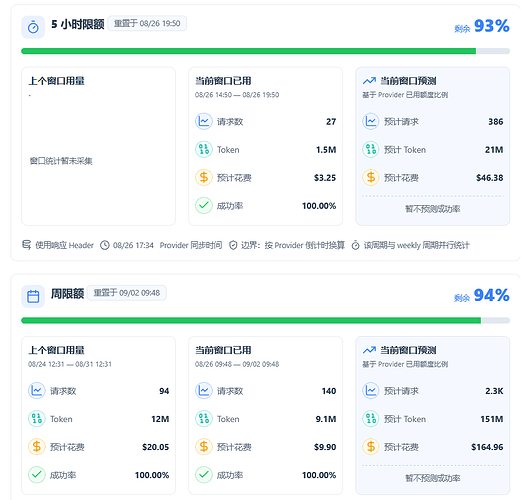Click the 1.5M Token value
The image size is (521, 500).
point(326,150)
